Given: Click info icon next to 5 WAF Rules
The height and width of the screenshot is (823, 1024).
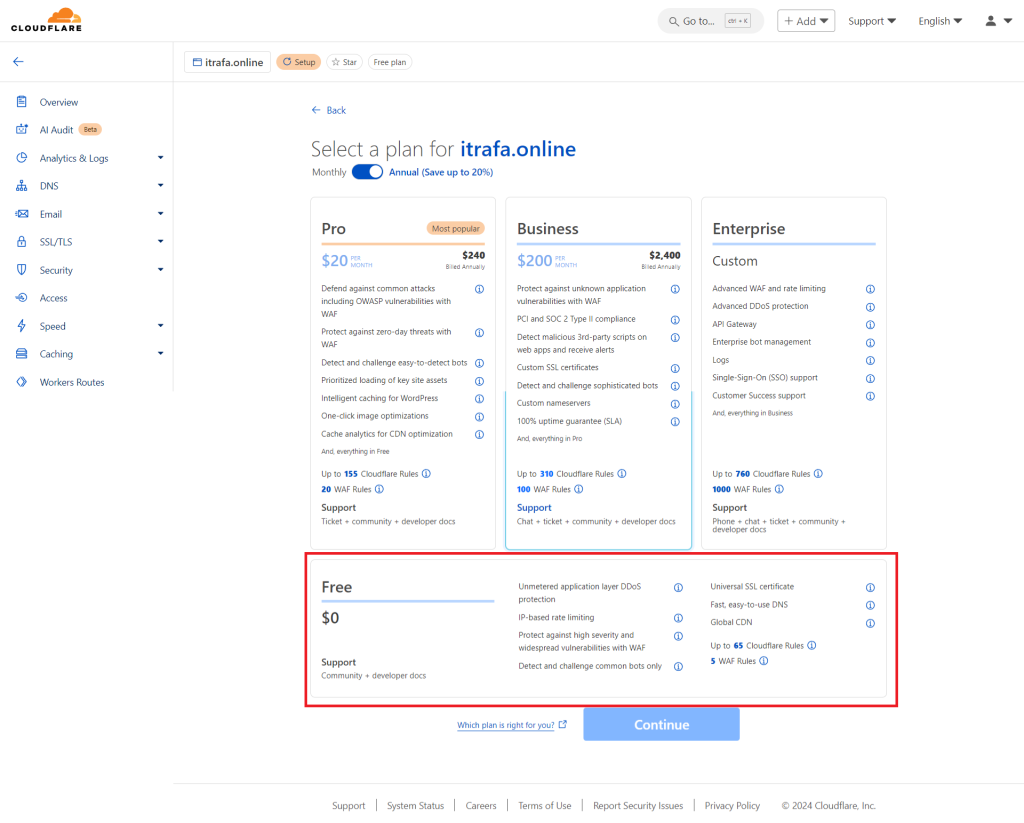Looking at the screenshot, I should pyautogui.click(x=764, y=661).
